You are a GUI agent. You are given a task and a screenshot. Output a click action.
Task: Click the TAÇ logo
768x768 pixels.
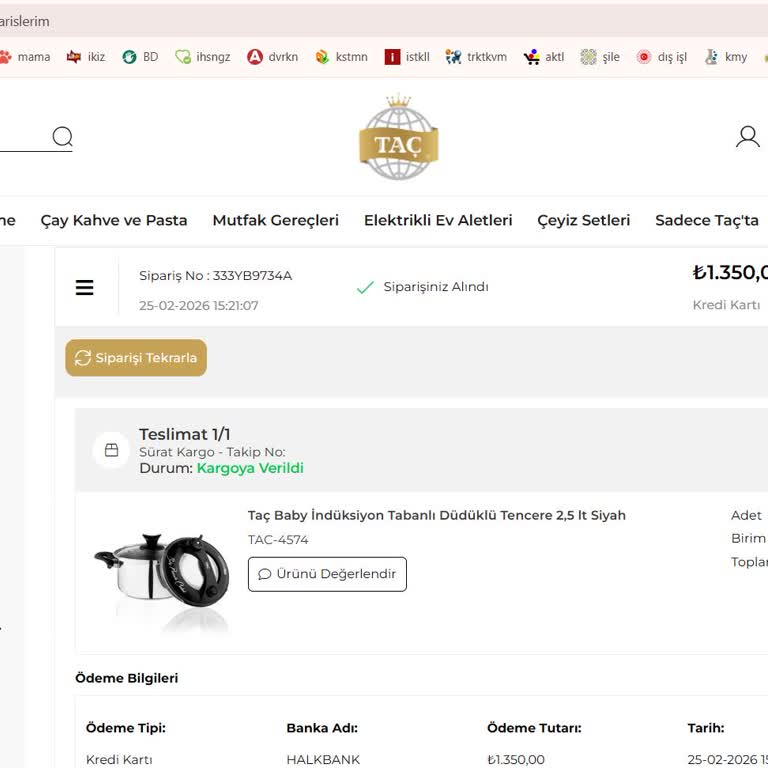point(399,137)
